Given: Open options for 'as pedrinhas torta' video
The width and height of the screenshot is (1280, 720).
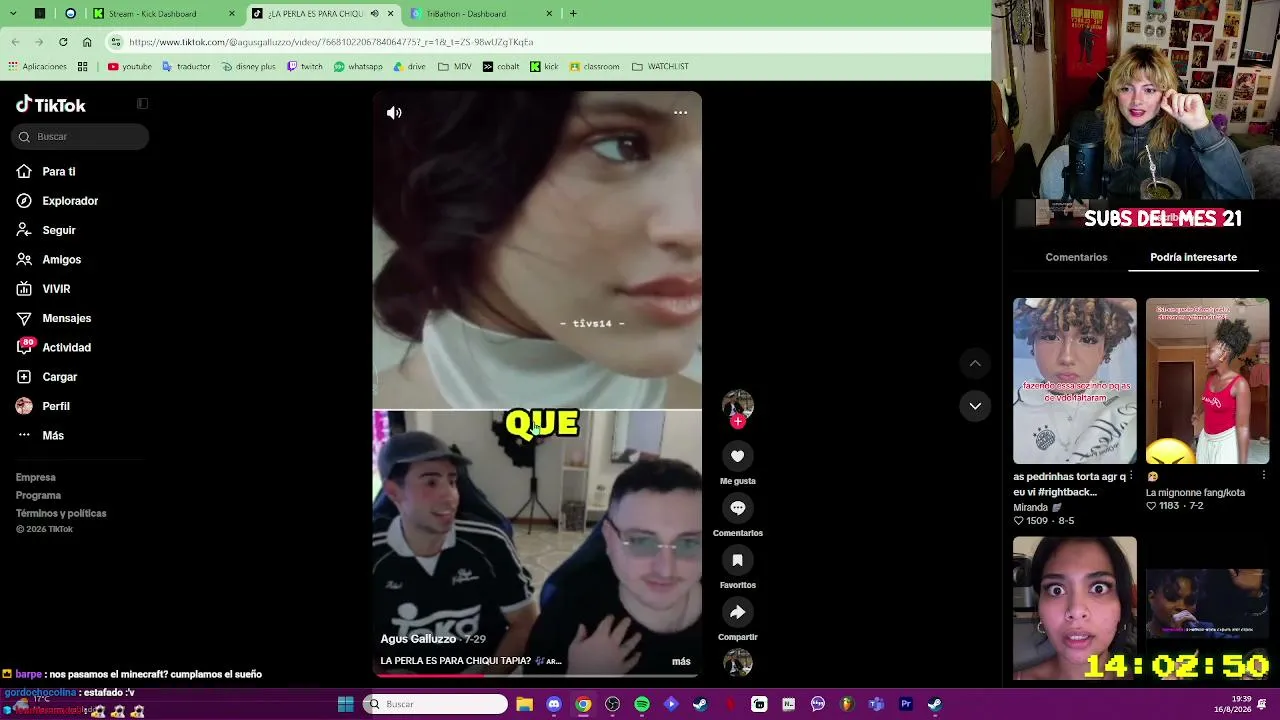Looking at the screenshot, I should (x=1131, y=477).
